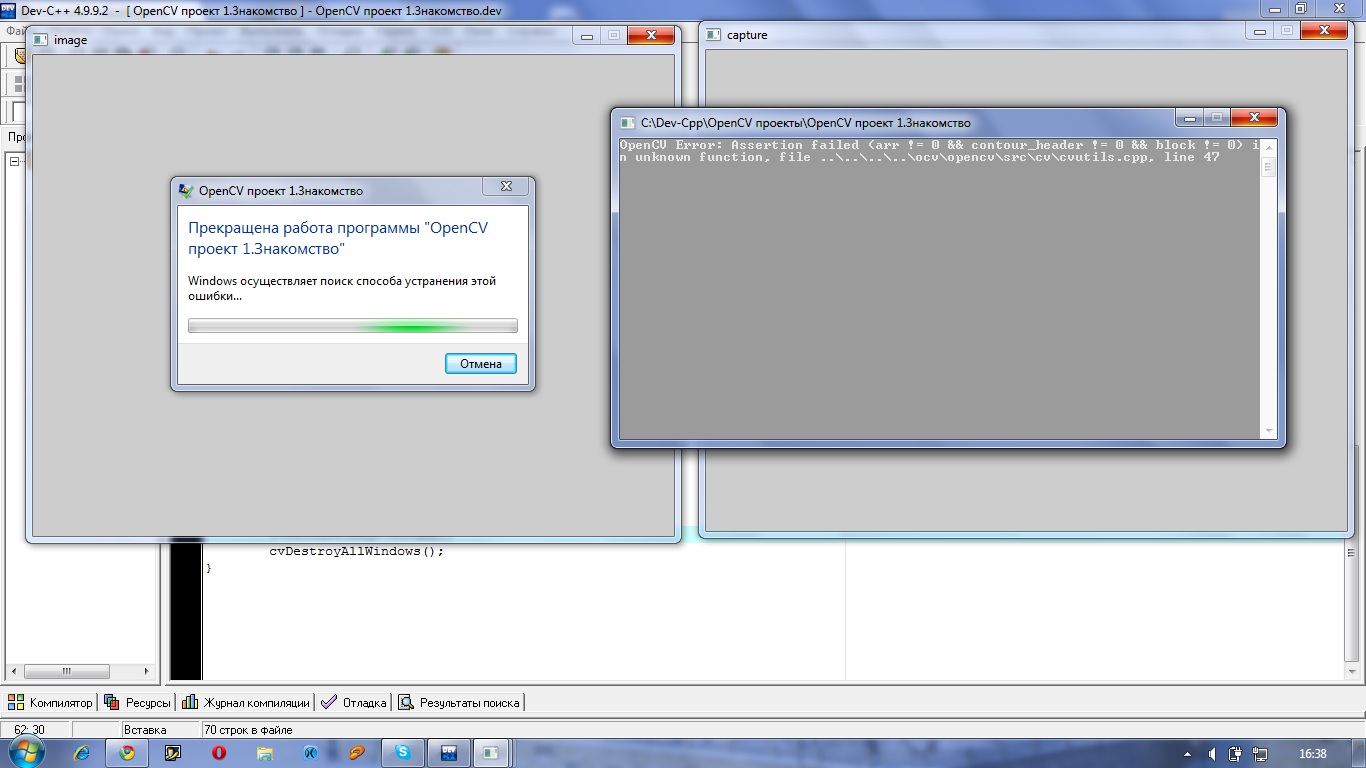Click the scroll-up arrow in console window
Screen dimensions: 1366x768
click(x=1269, y=148)
